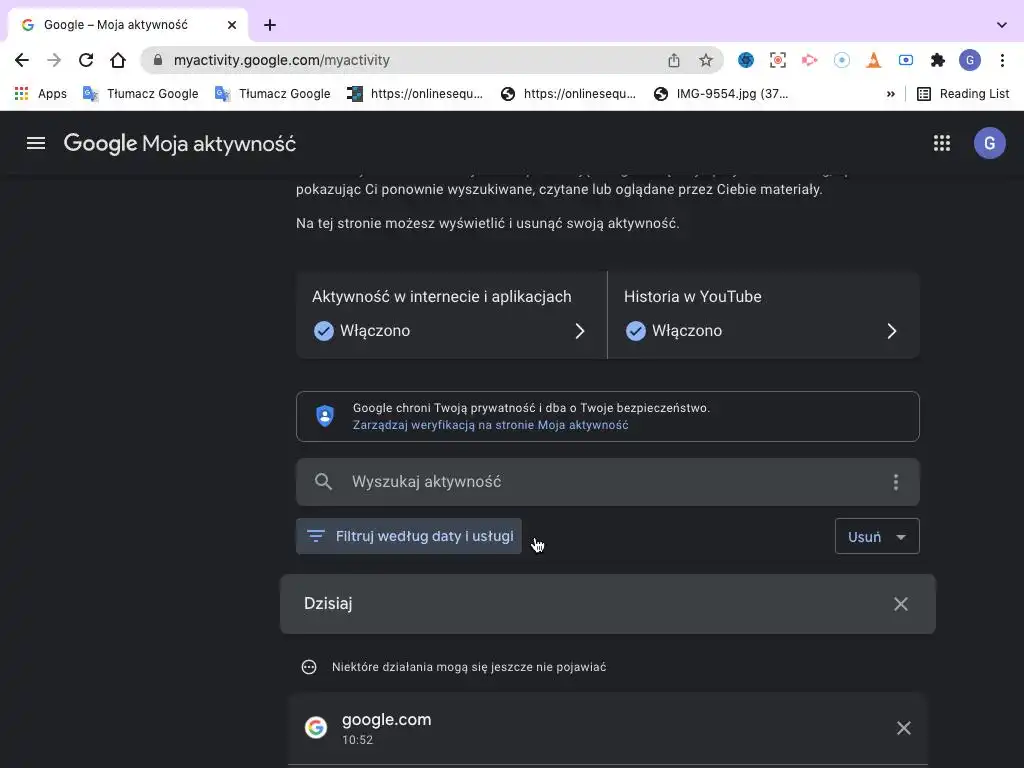Open Historia w YouTube settings
Image resolution: width=1024 pixels, height=768 pixels.
click(x=763, y=315)
